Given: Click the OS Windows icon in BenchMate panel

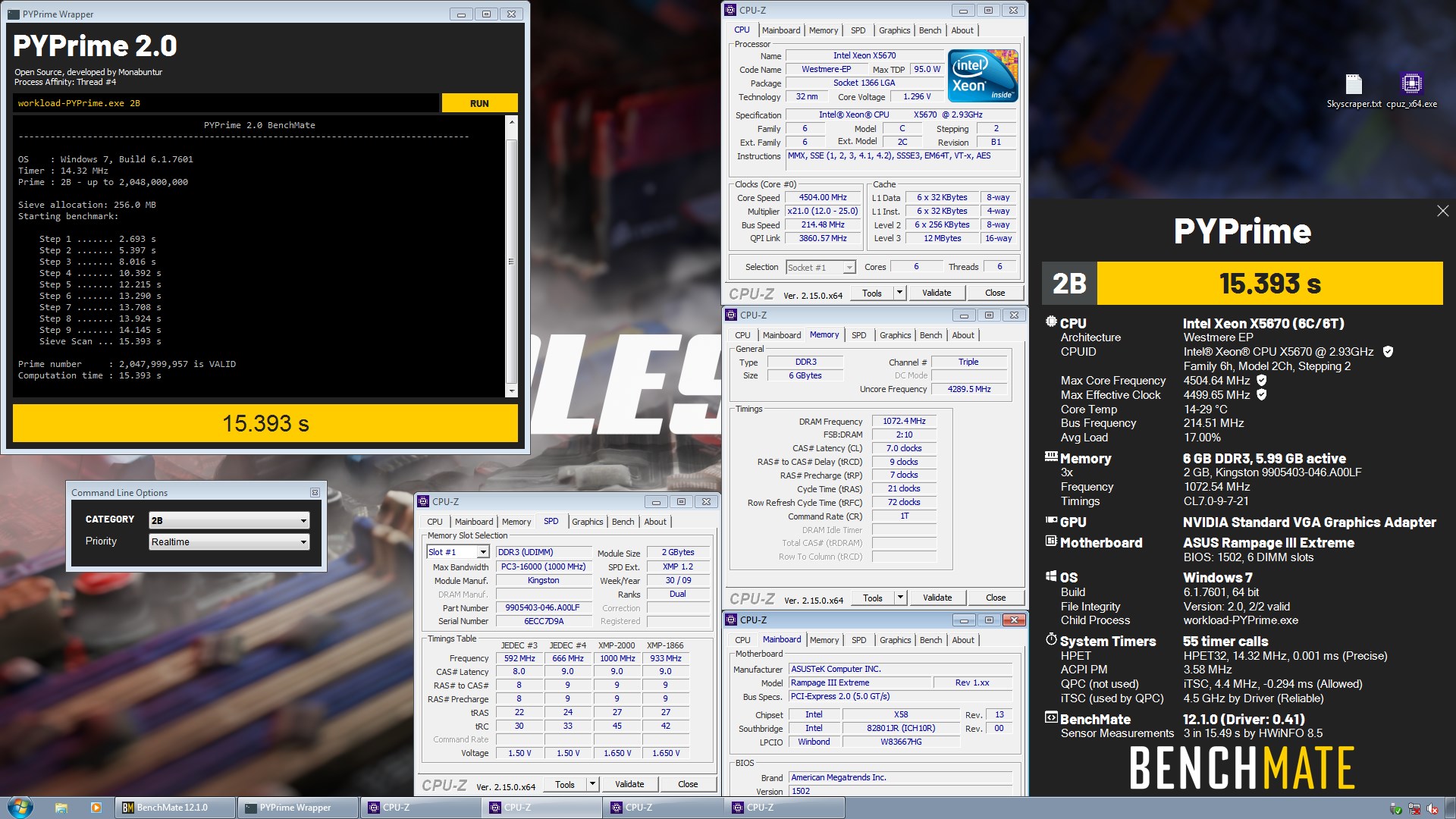Looking at the screenshot, I should [x=1051, y=576].
